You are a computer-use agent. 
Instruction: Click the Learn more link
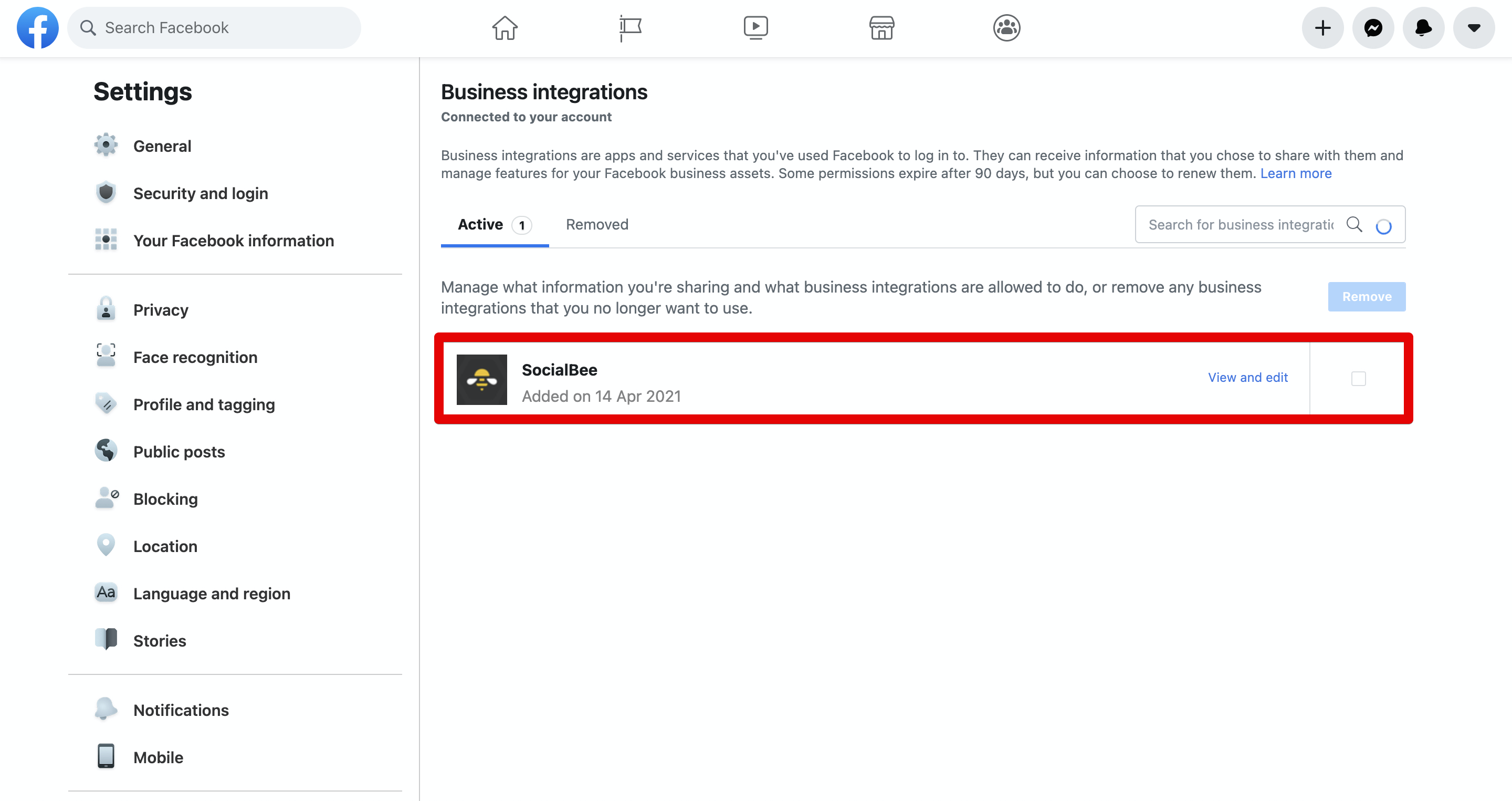tap(1295, 173)
